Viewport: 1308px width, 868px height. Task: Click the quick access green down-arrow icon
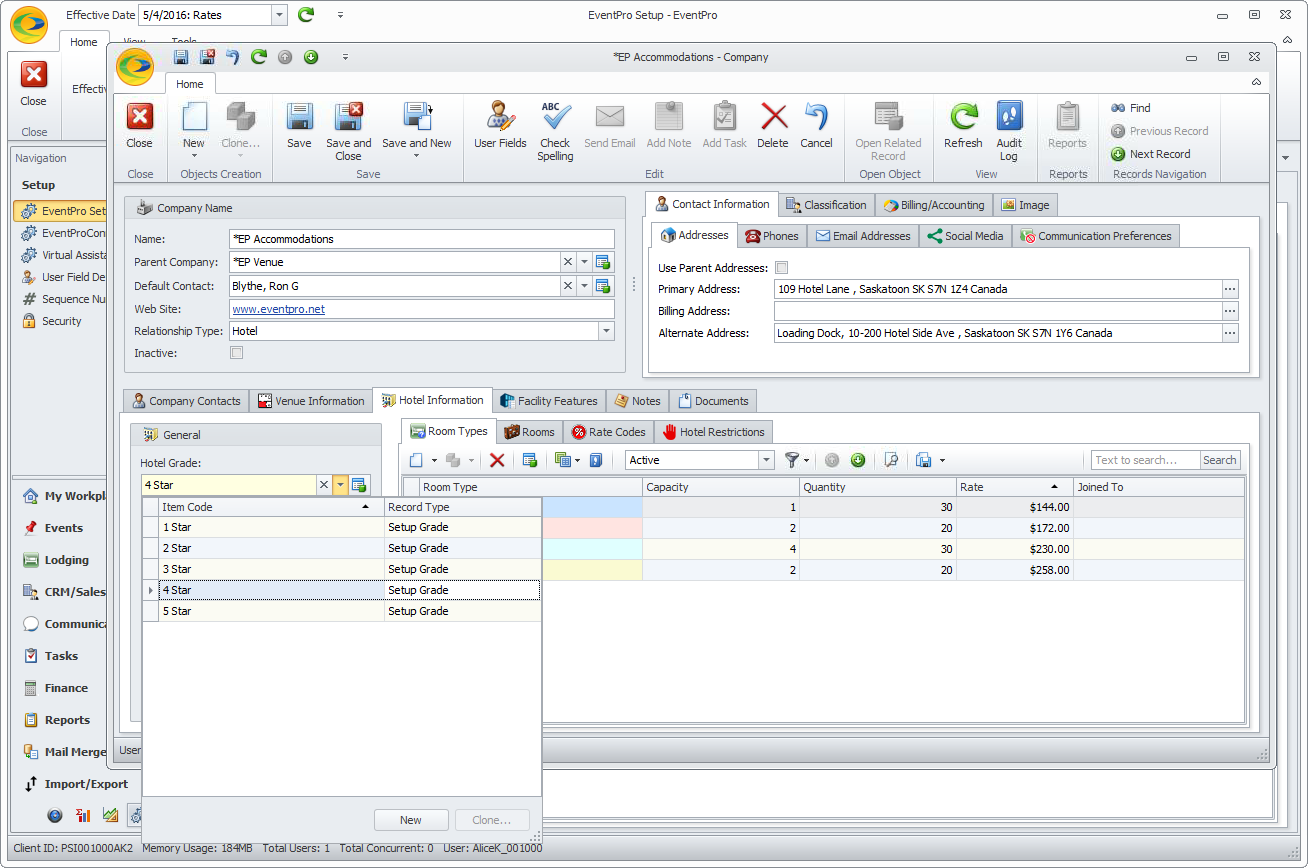click(311, 57)
